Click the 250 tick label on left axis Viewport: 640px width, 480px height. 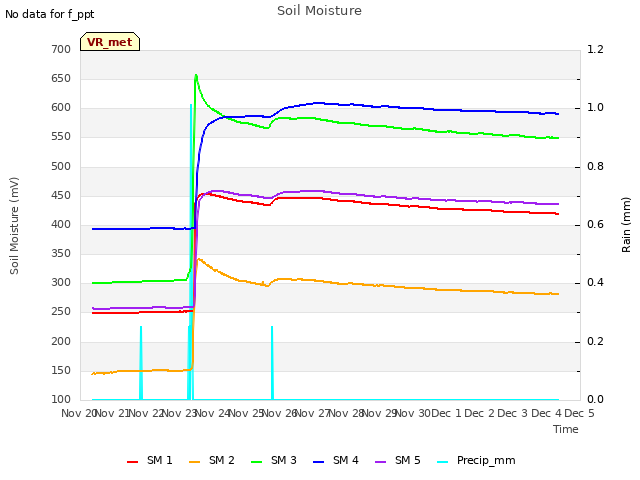click(61, 311)
